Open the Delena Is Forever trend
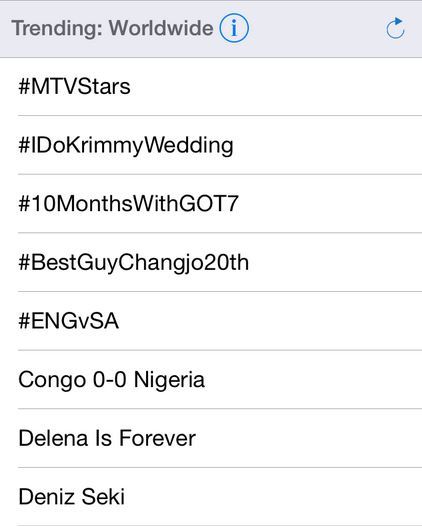 (x=211, y=438)
